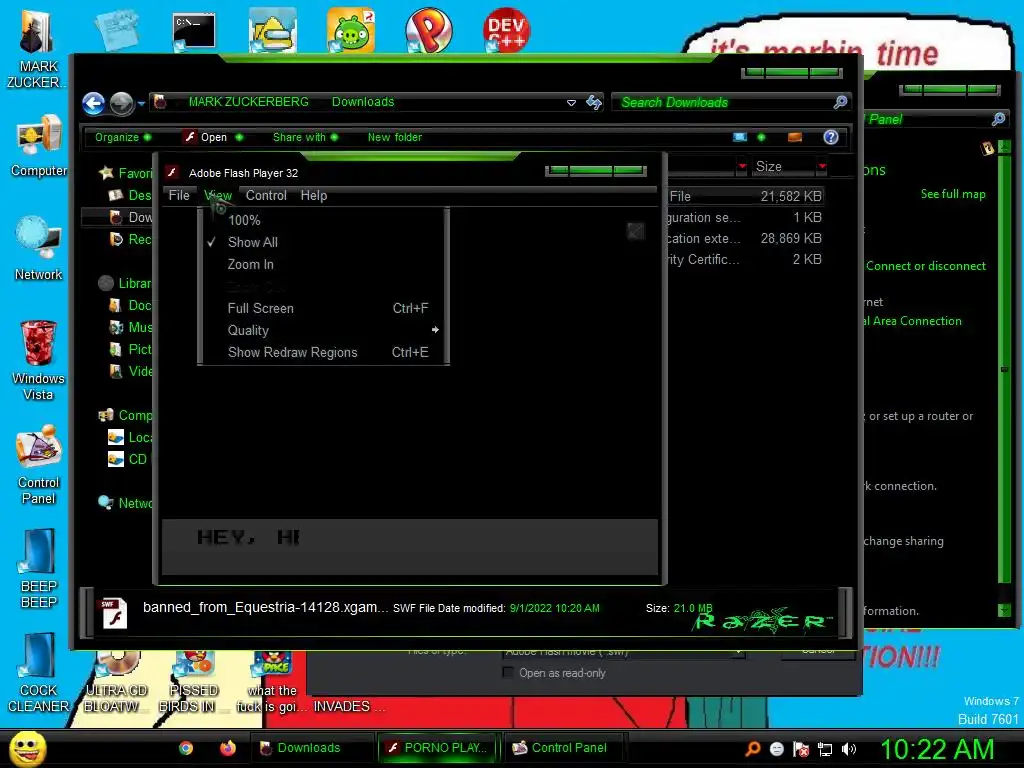1024x768 pixels.
Task: Launch the command prompt desktop shortcut
Action: [193, 31]
